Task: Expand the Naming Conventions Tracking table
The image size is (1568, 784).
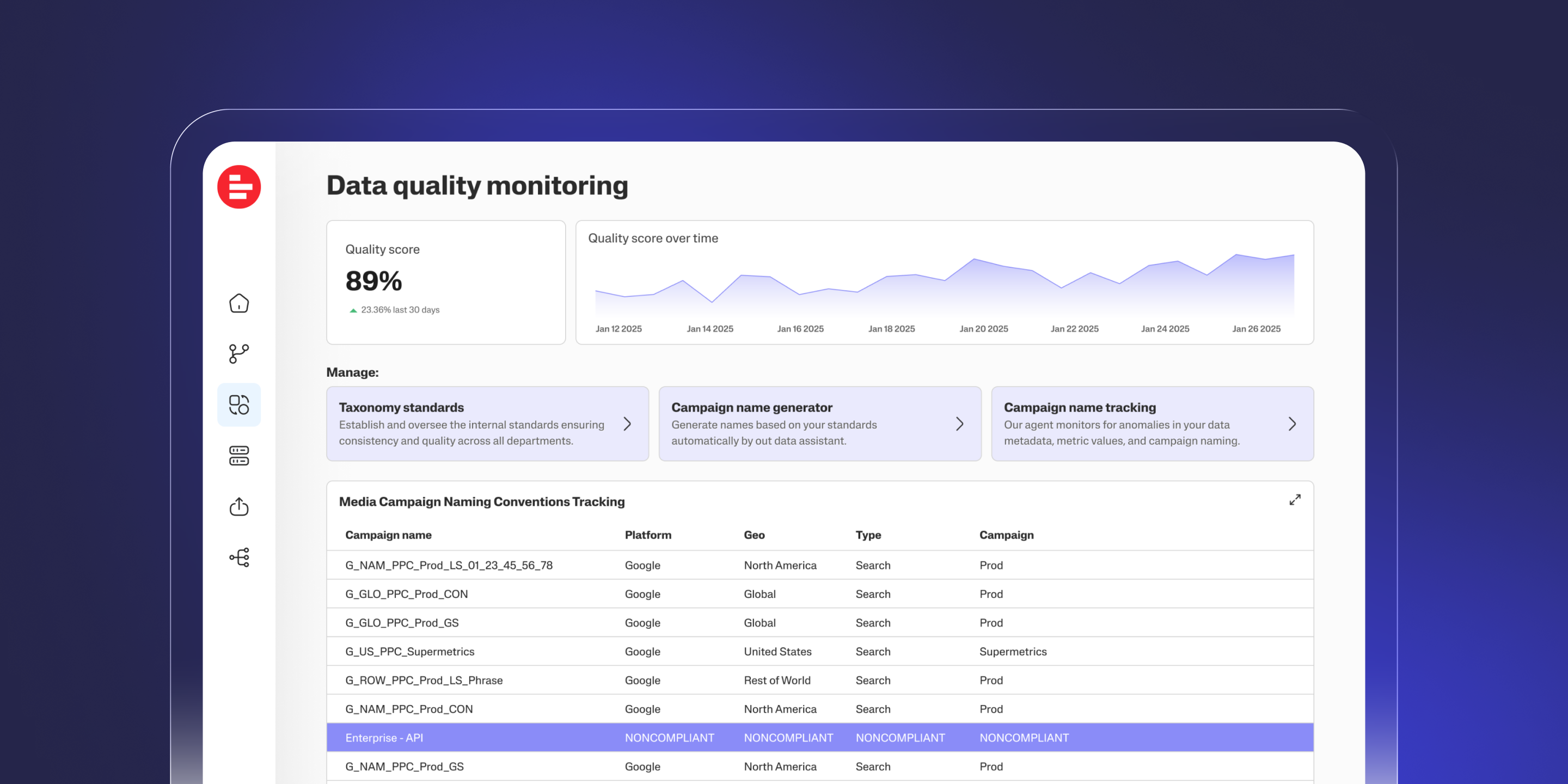Action: [1295, 500]
